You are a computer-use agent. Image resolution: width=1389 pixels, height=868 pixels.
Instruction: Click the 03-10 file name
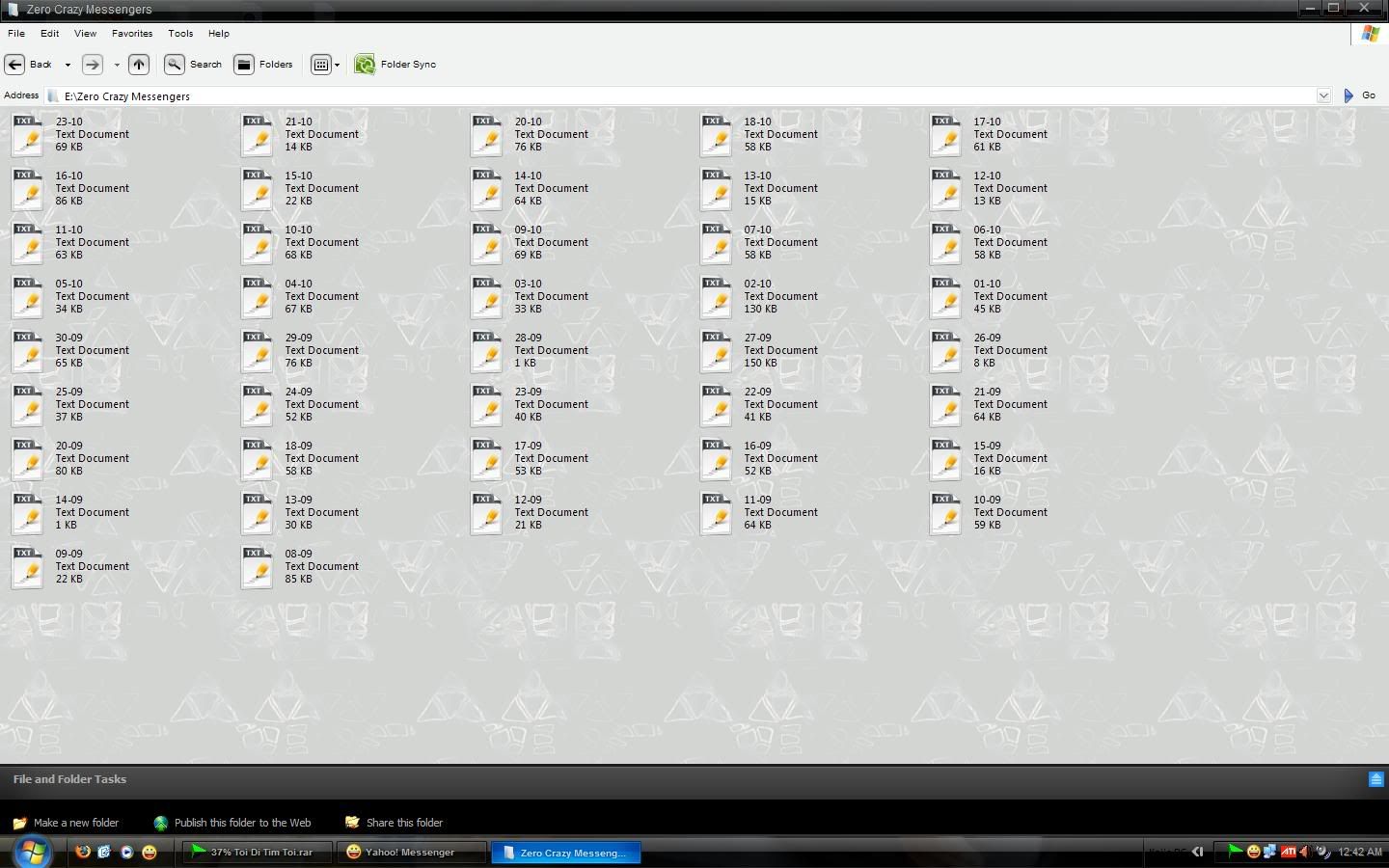528,285
